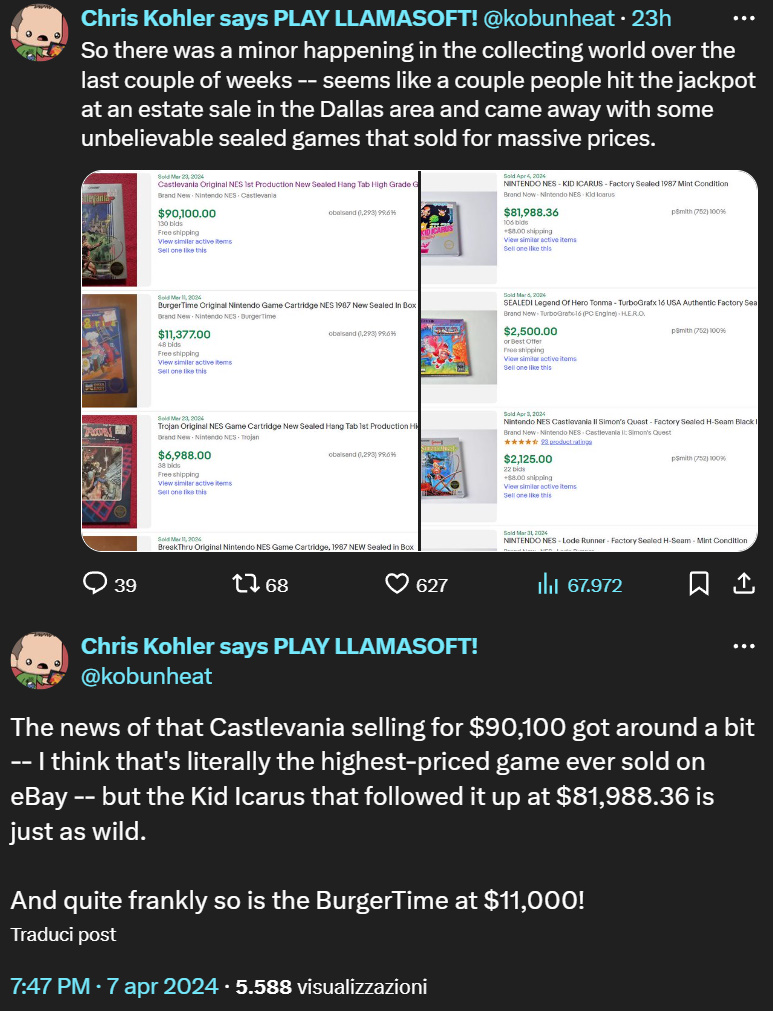Screen dimensions: 773x1011
Task: Open left eBay listings image with Castlevania
Action: pos(250,361)
